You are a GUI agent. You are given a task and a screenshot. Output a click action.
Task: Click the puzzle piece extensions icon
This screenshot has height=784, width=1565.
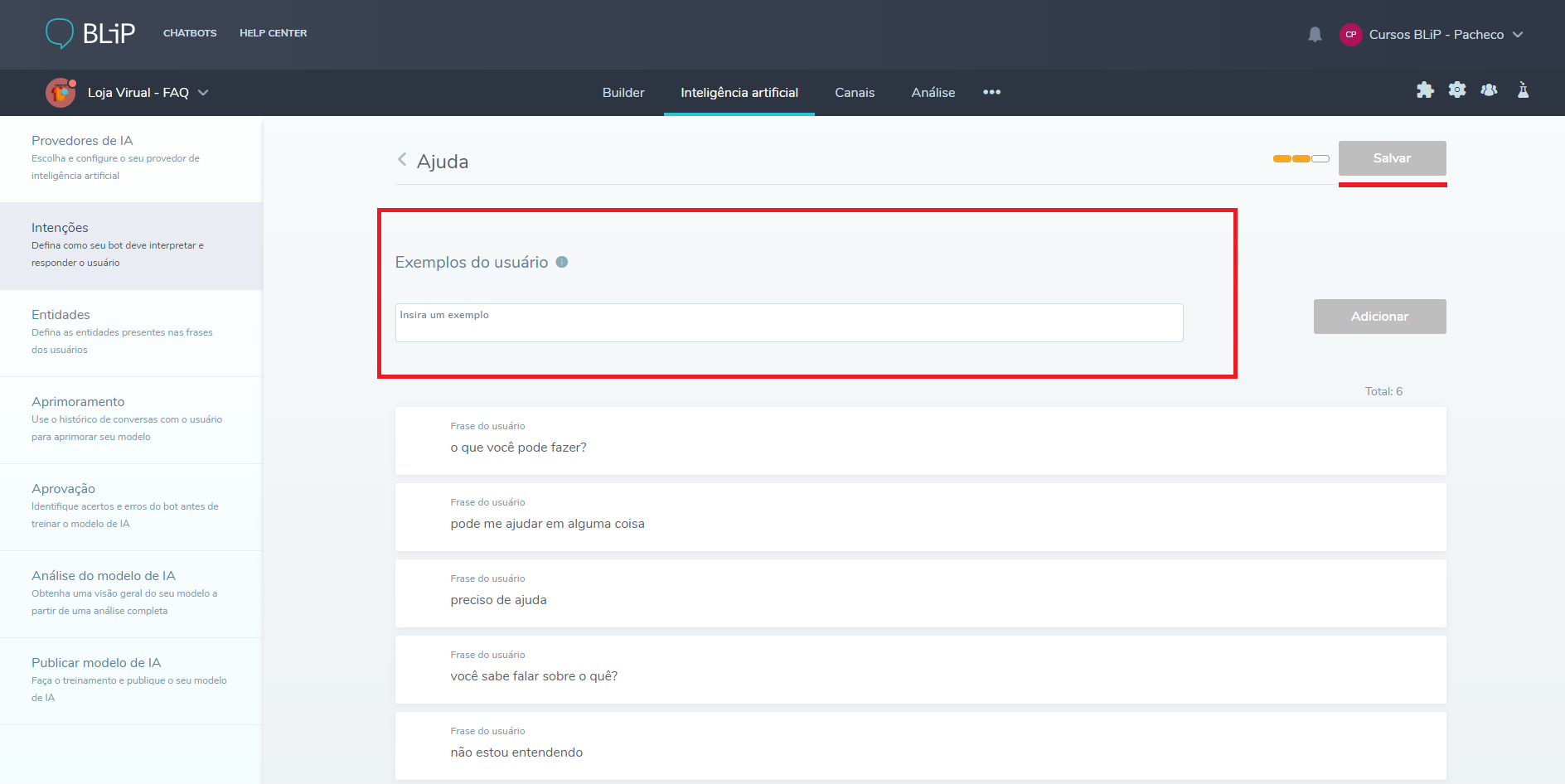tap(1425, 90)
